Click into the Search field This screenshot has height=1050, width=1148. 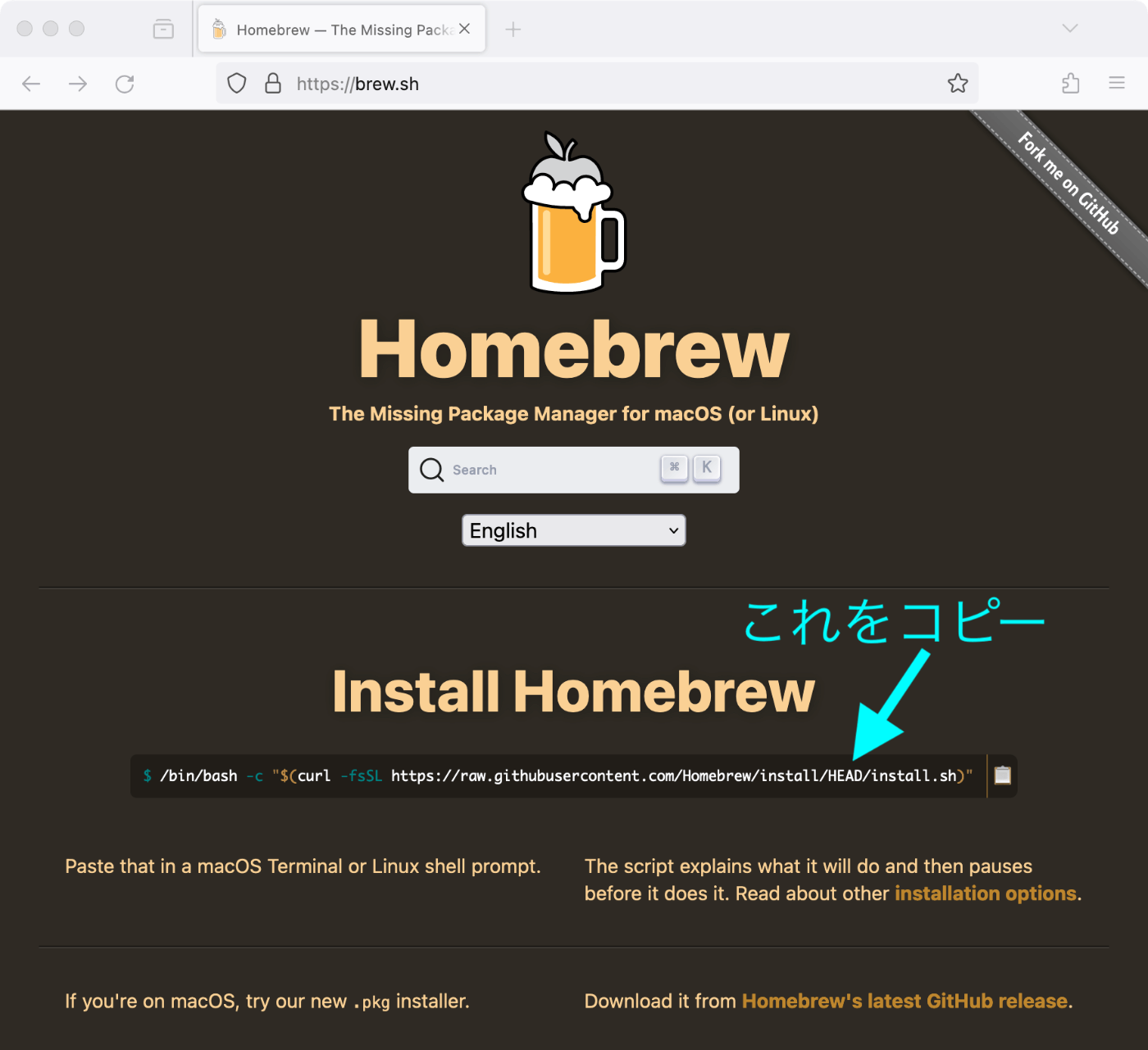click(574, 470)
